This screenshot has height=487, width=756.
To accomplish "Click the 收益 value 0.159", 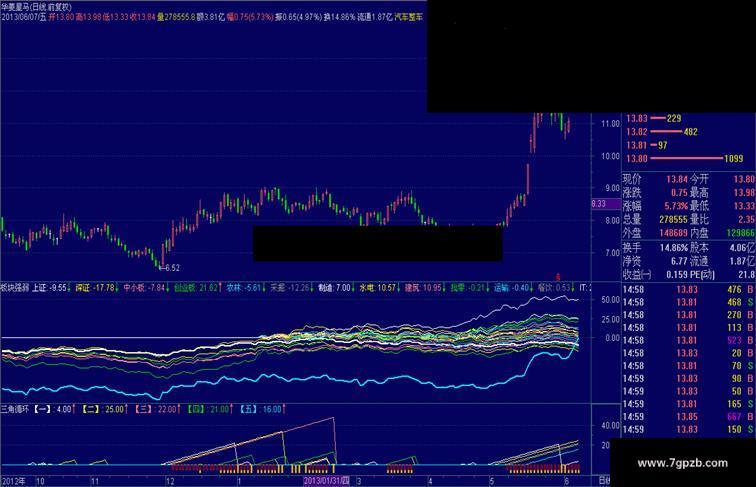I will click(677, 274).
